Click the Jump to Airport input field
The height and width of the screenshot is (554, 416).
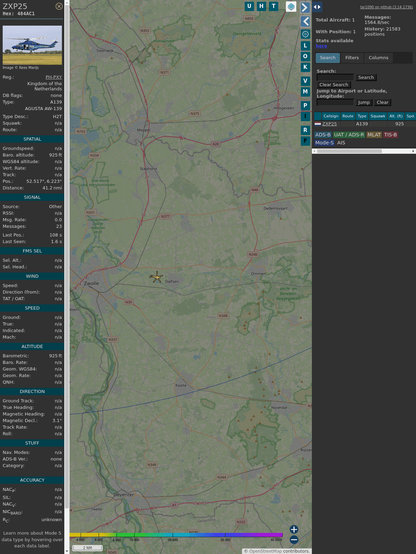click(x=335, y=102)
